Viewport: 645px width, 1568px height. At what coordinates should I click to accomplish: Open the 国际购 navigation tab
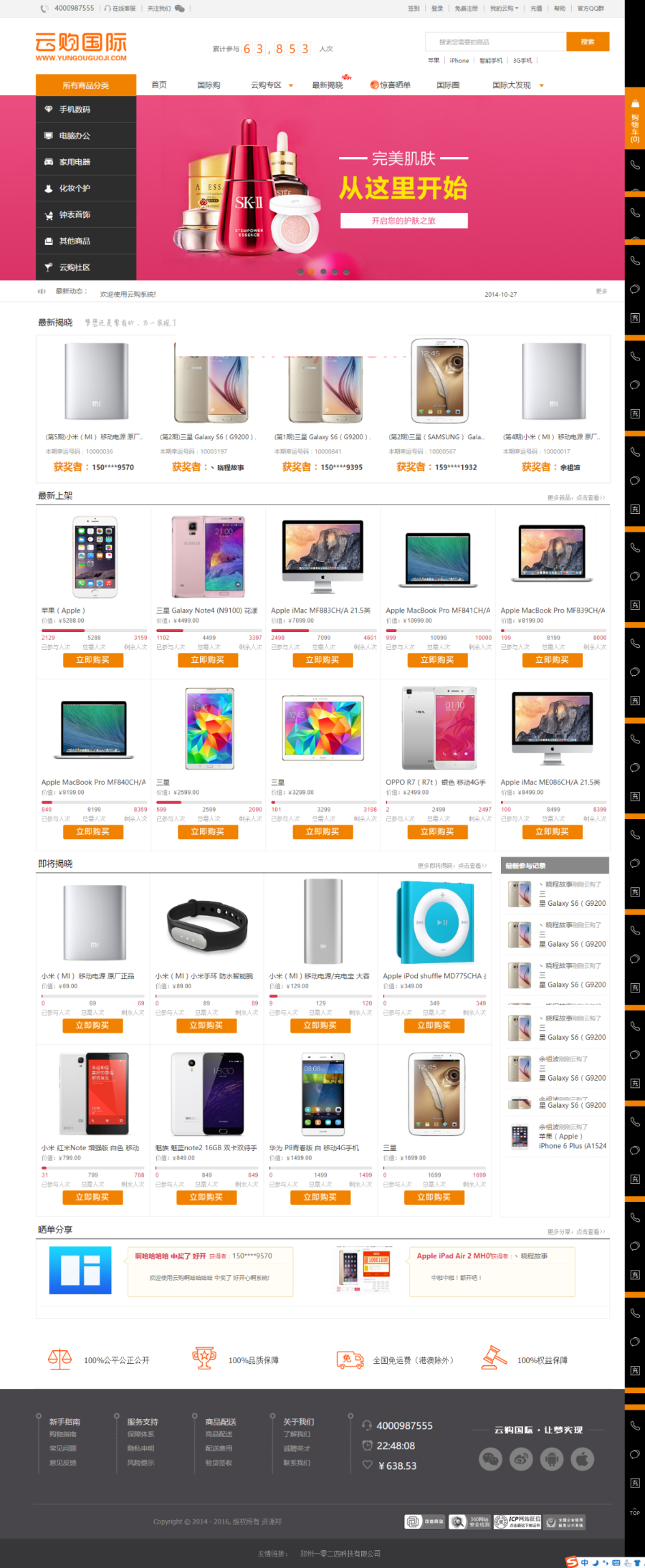(209, 85)
